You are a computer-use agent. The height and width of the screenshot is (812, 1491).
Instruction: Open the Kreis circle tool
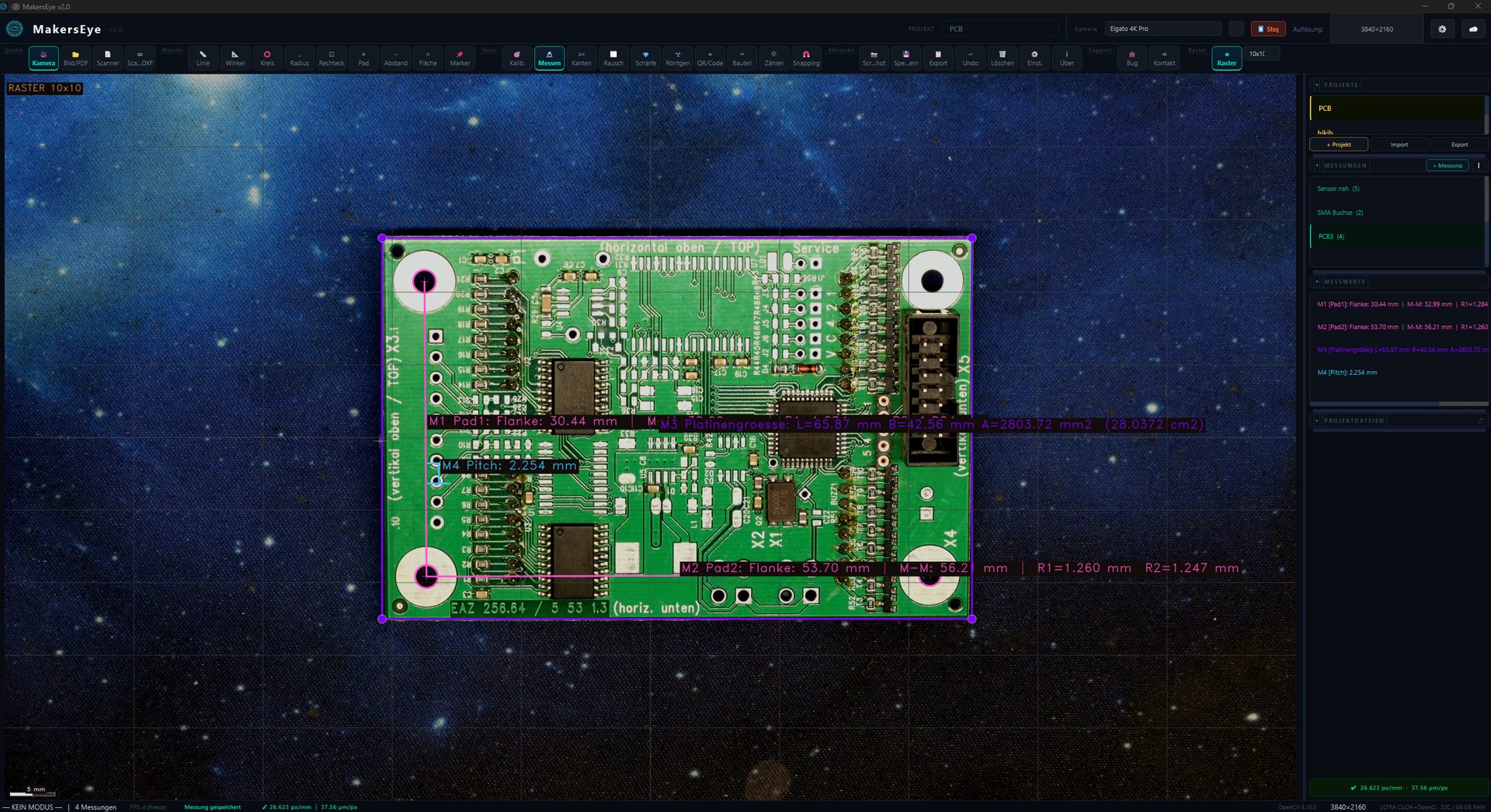[x=267, y=57]
